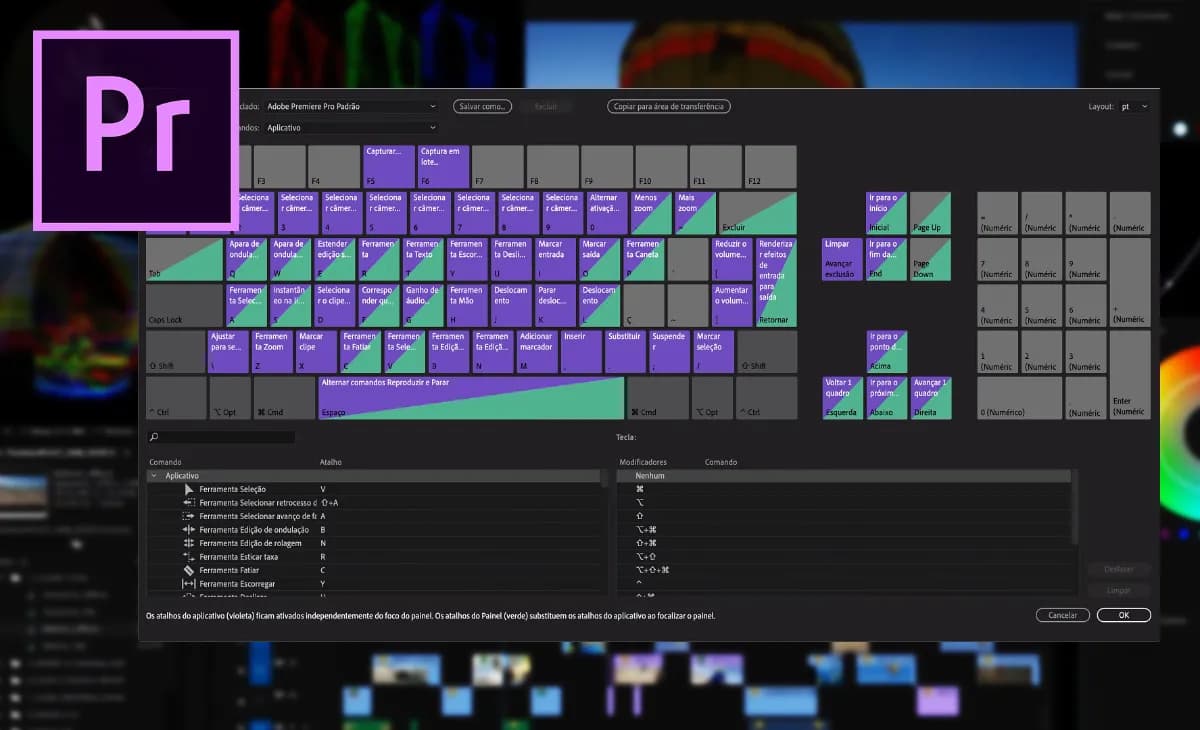Select the Marcar entrada I key
Image resolution: width=1200 pixels, height=730 pixels.
point(556,259)
